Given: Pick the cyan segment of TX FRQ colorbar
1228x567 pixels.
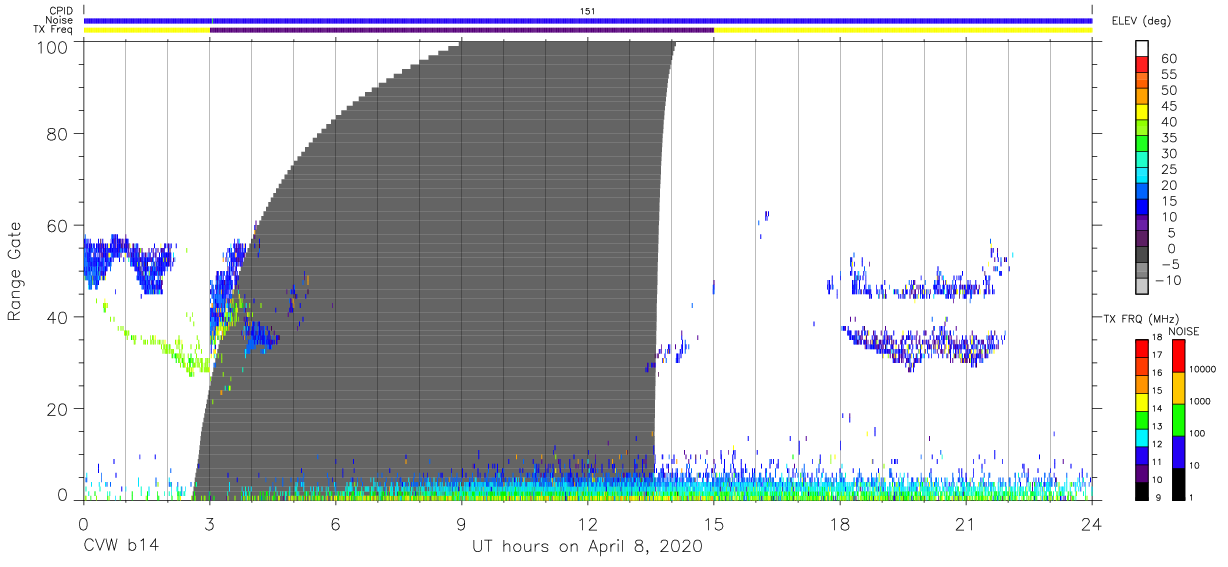Looking at the screenshot, I should point(1141,436).
